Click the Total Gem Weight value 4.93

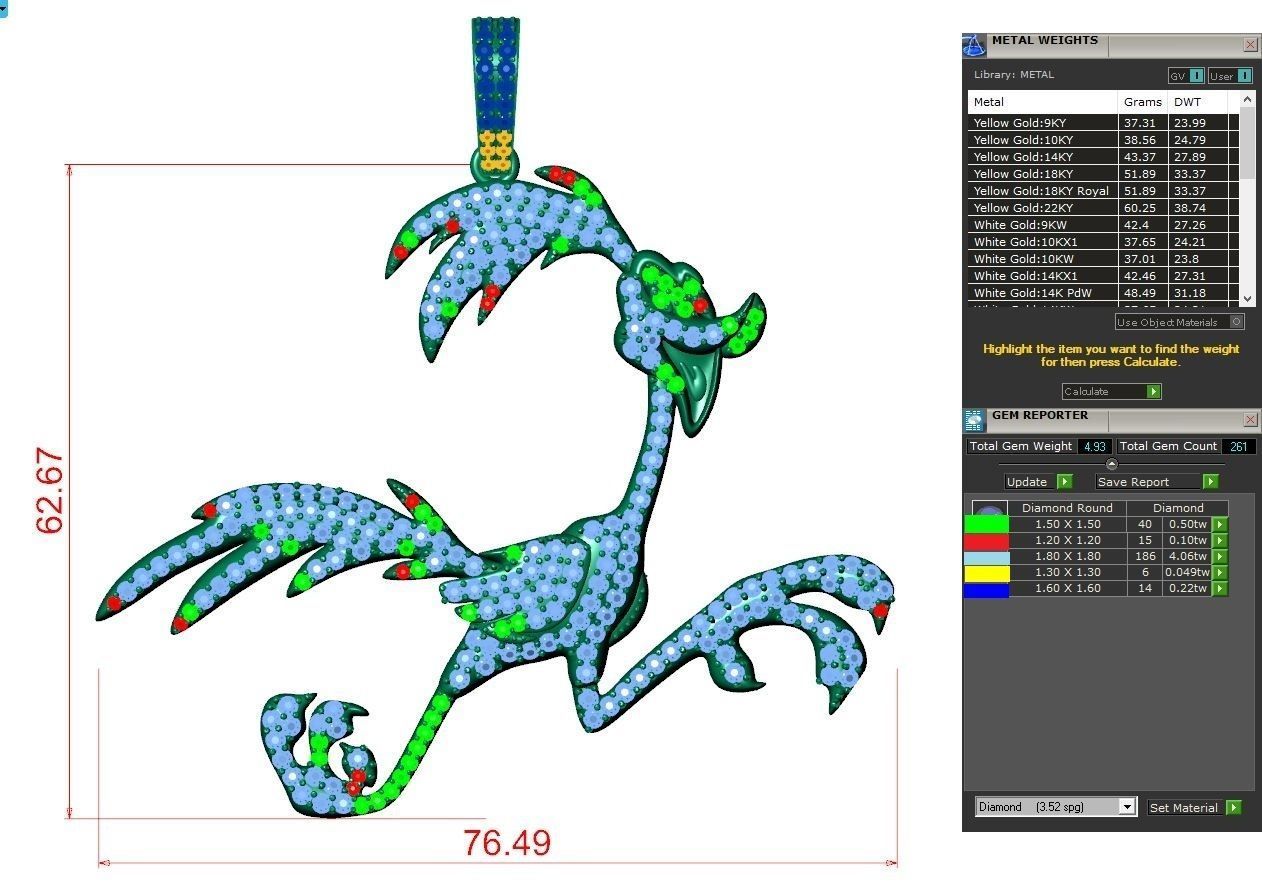1095,446
